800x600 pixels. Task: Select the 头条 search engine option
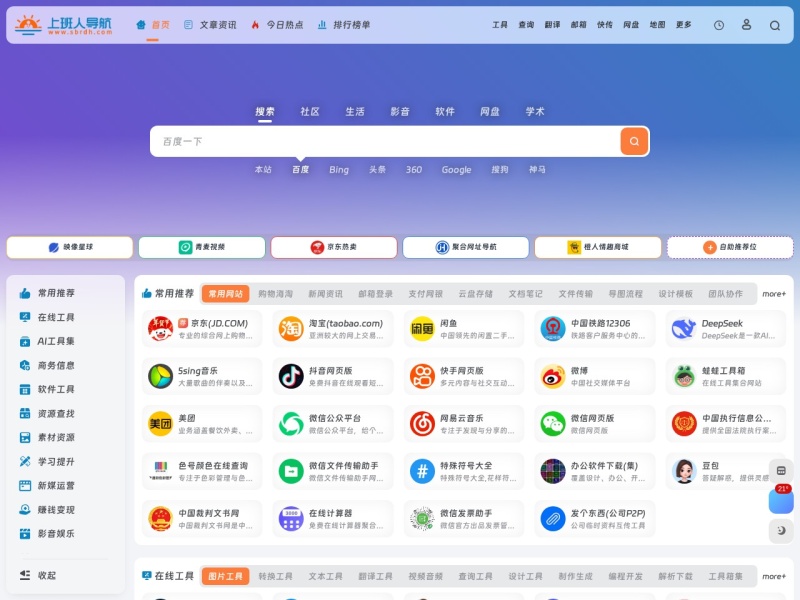[378, 170]
